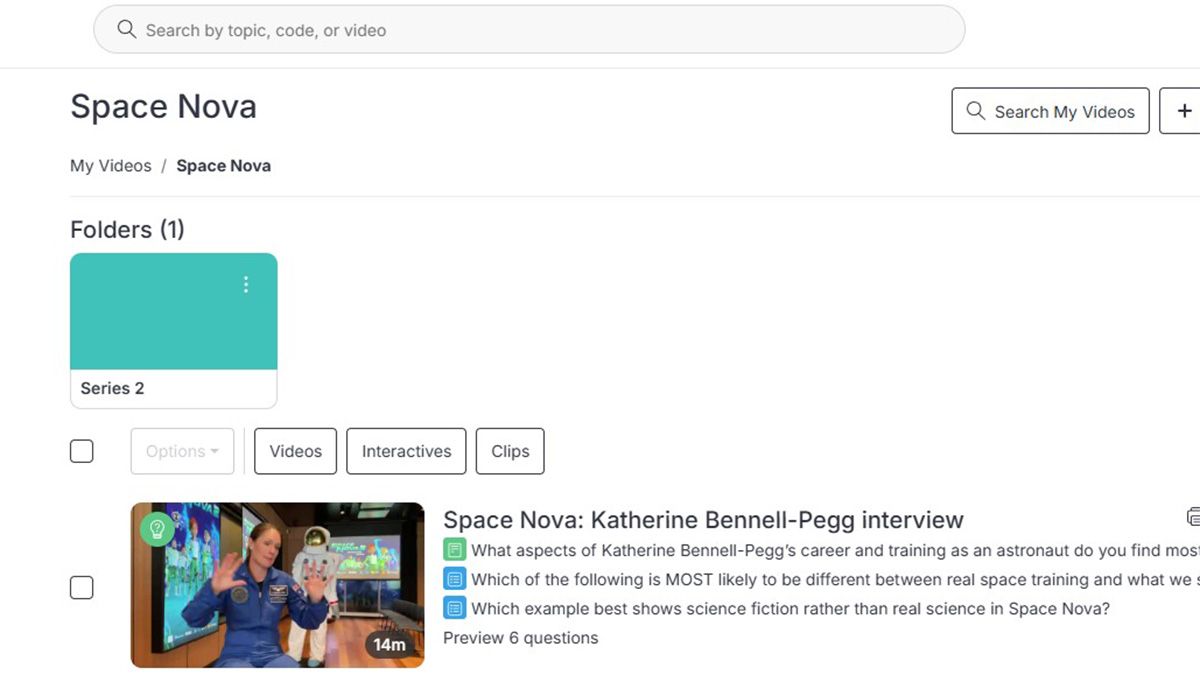Play the Katherine Bennell-Pegg interview thumbnail
The width and height of the screenshot is (1200, 675).
(x=277, y=585)
